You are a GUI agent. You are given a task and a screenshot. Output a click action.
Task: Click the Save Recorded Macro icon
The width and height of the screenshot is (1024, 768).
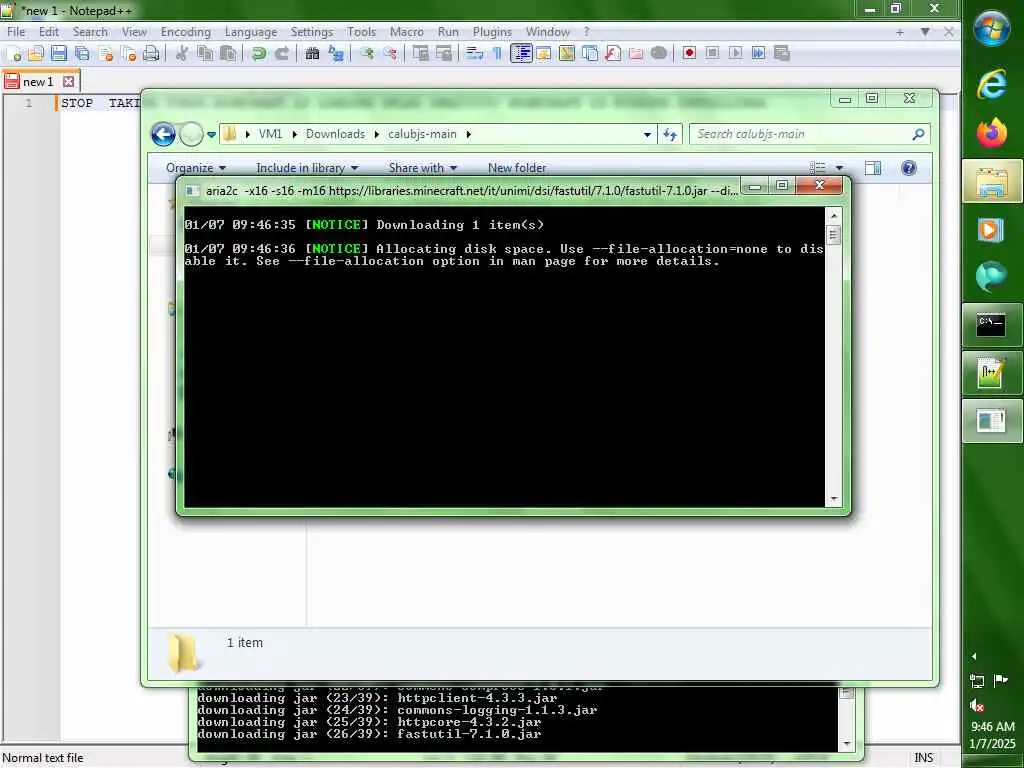click(782, 54)
